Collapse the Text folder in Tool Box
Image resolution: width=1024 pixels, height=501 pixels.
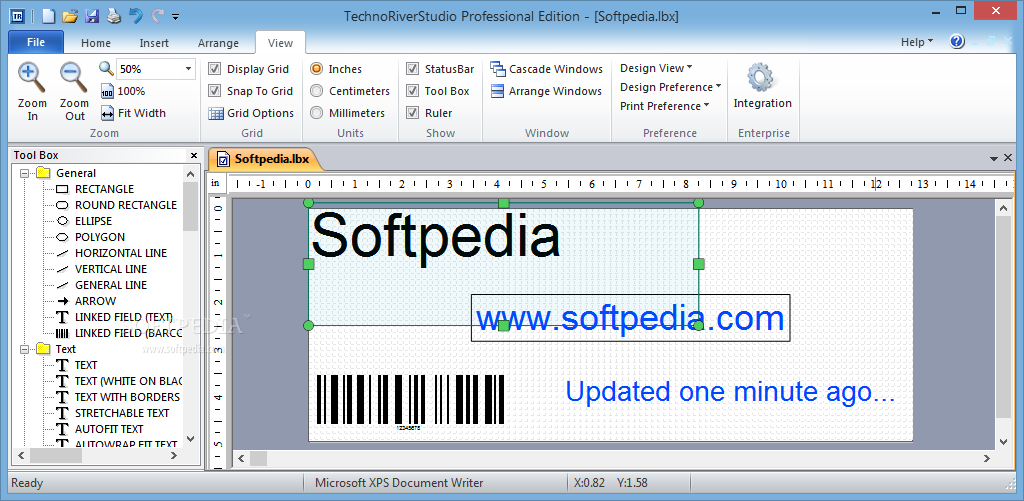[x=25, y=349]
